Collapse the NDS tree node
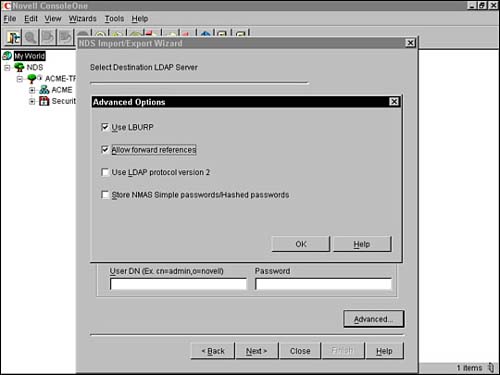Screen dimensions: 500x375 (x=7, y=68)
